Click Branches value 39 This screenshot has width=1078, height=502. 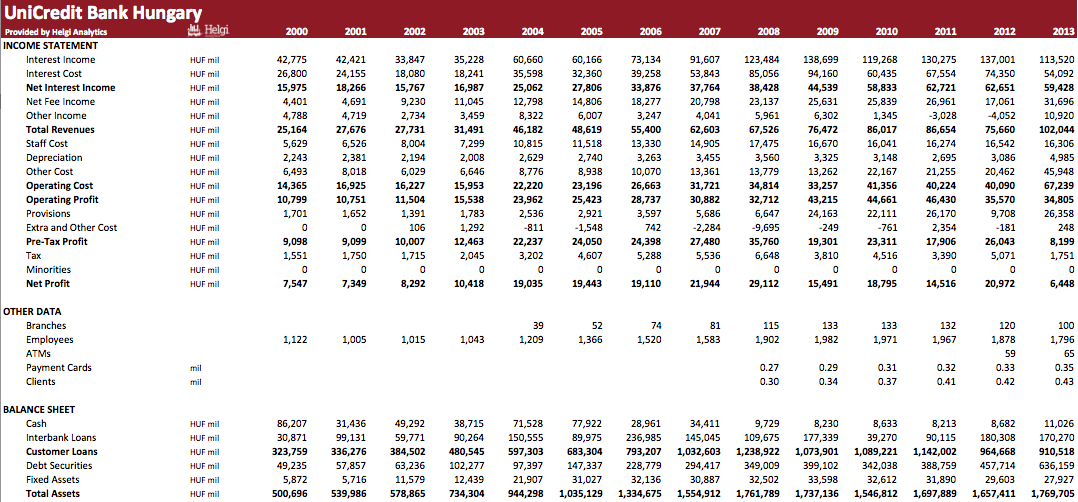538,325
